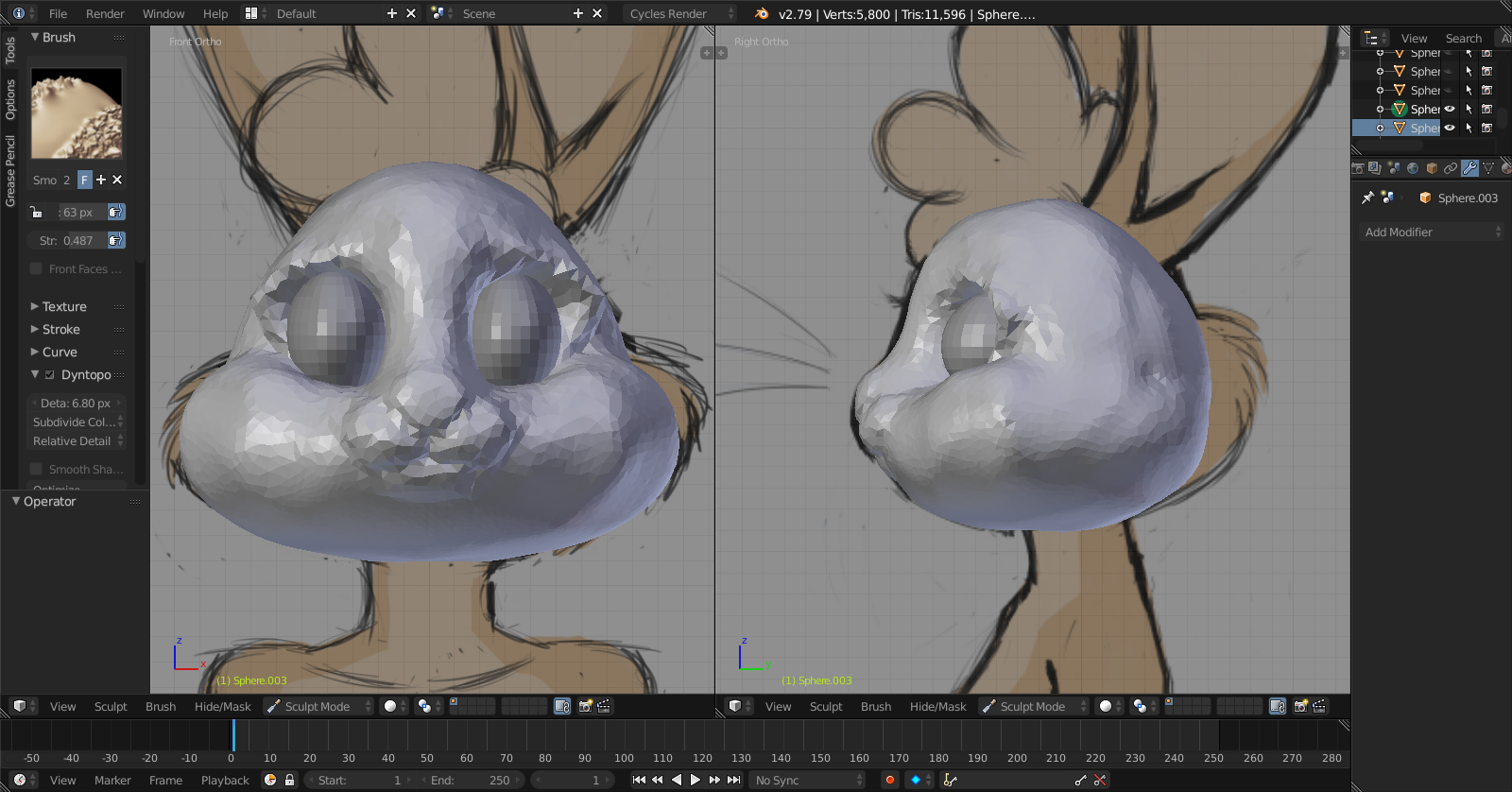Toggle the use preview range clock icon
This screenshot has width=1512, height=792.
coord(270,780)
